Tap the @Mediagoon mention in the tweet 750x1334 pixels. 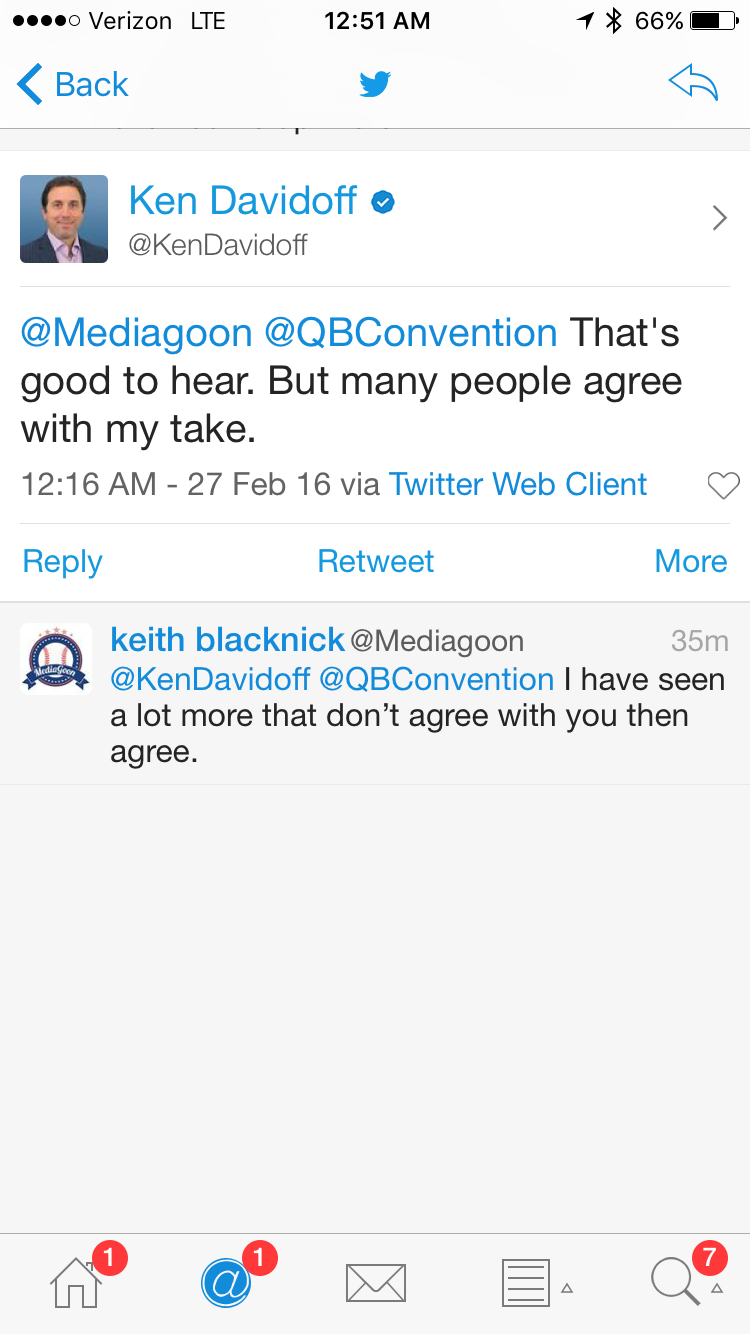[x=136, y=333]
